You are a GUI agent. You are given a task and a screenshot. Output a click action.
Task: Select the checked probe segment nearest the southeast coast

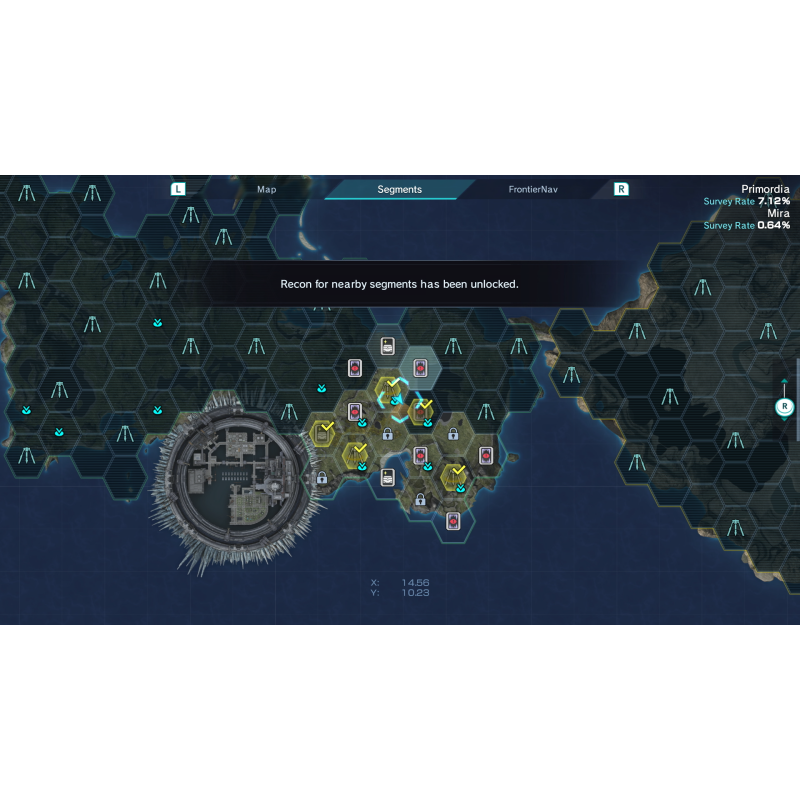pyautogui.click(x=453, y=477)
